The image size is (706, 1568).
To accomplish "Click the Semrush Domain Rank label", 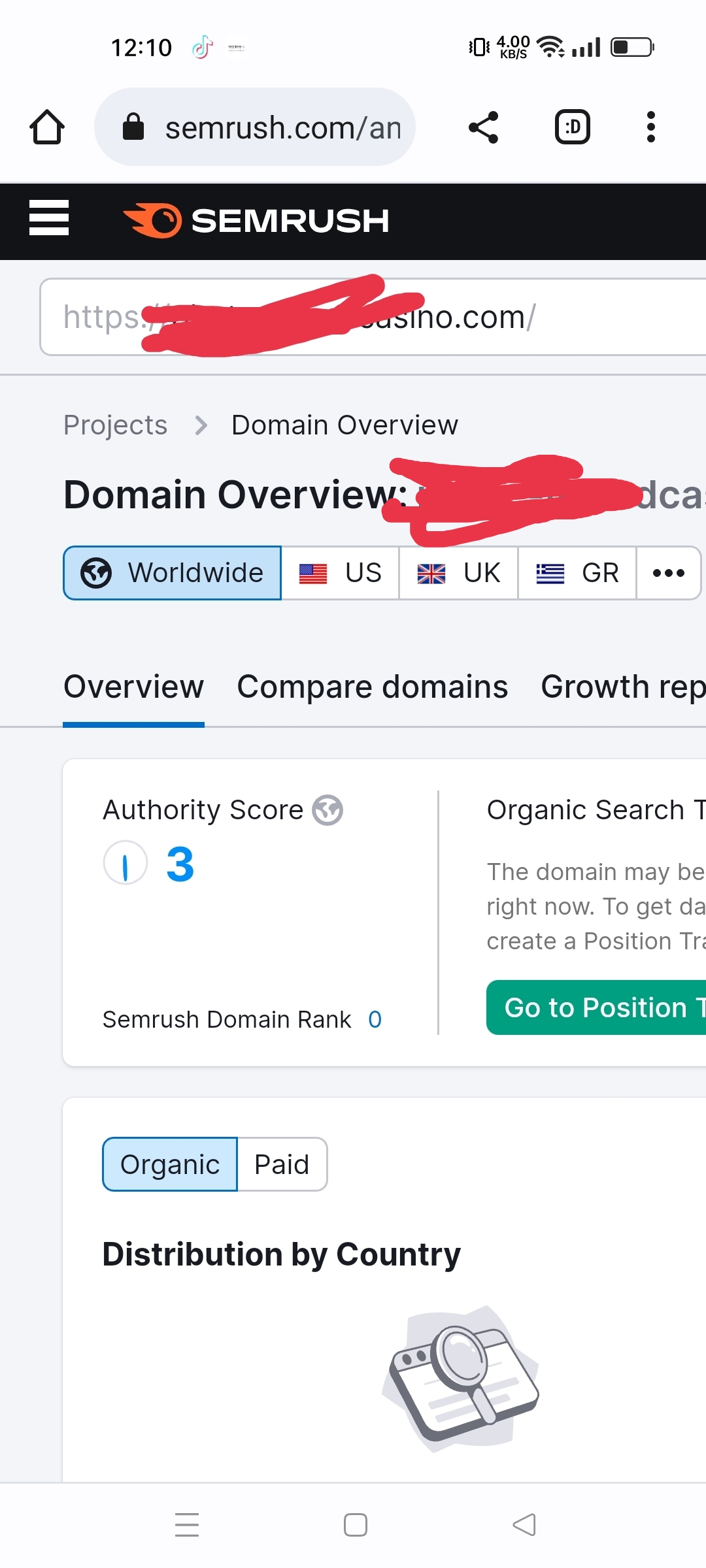I will click(227, 1019).
